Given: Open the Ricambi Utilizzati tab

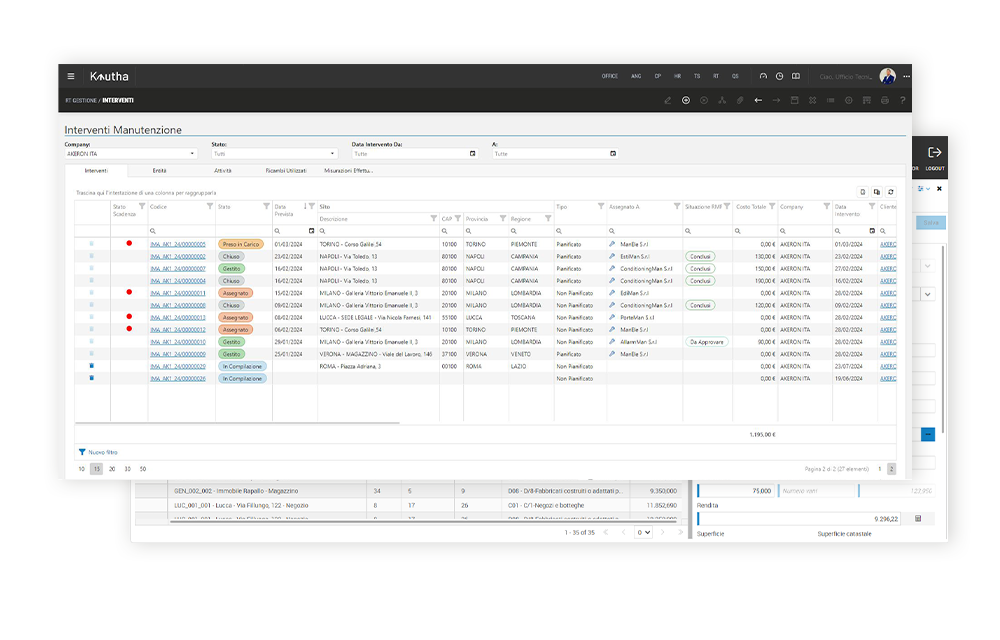Looking at the screenshot, I should pos(287,171).
